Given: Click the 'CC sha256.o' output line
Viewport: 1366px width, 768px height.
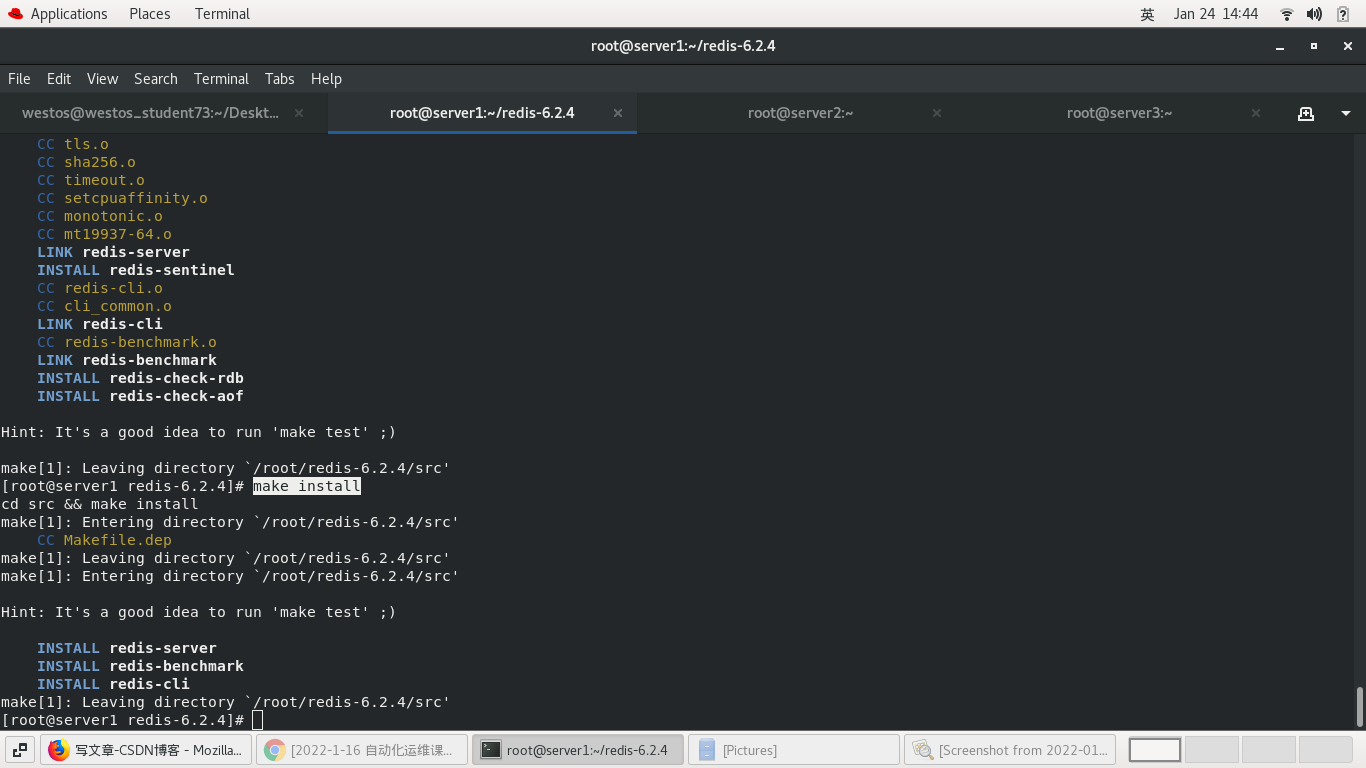Looking at the screenshot, I should click(x=86, y=162).
